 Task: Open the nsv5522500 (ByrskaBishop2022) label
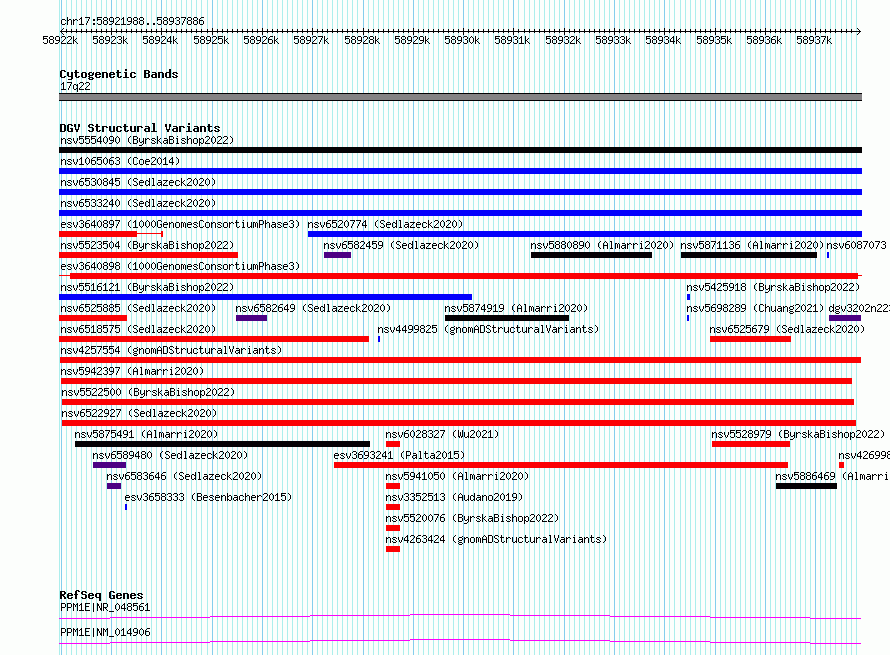point(148,392)
